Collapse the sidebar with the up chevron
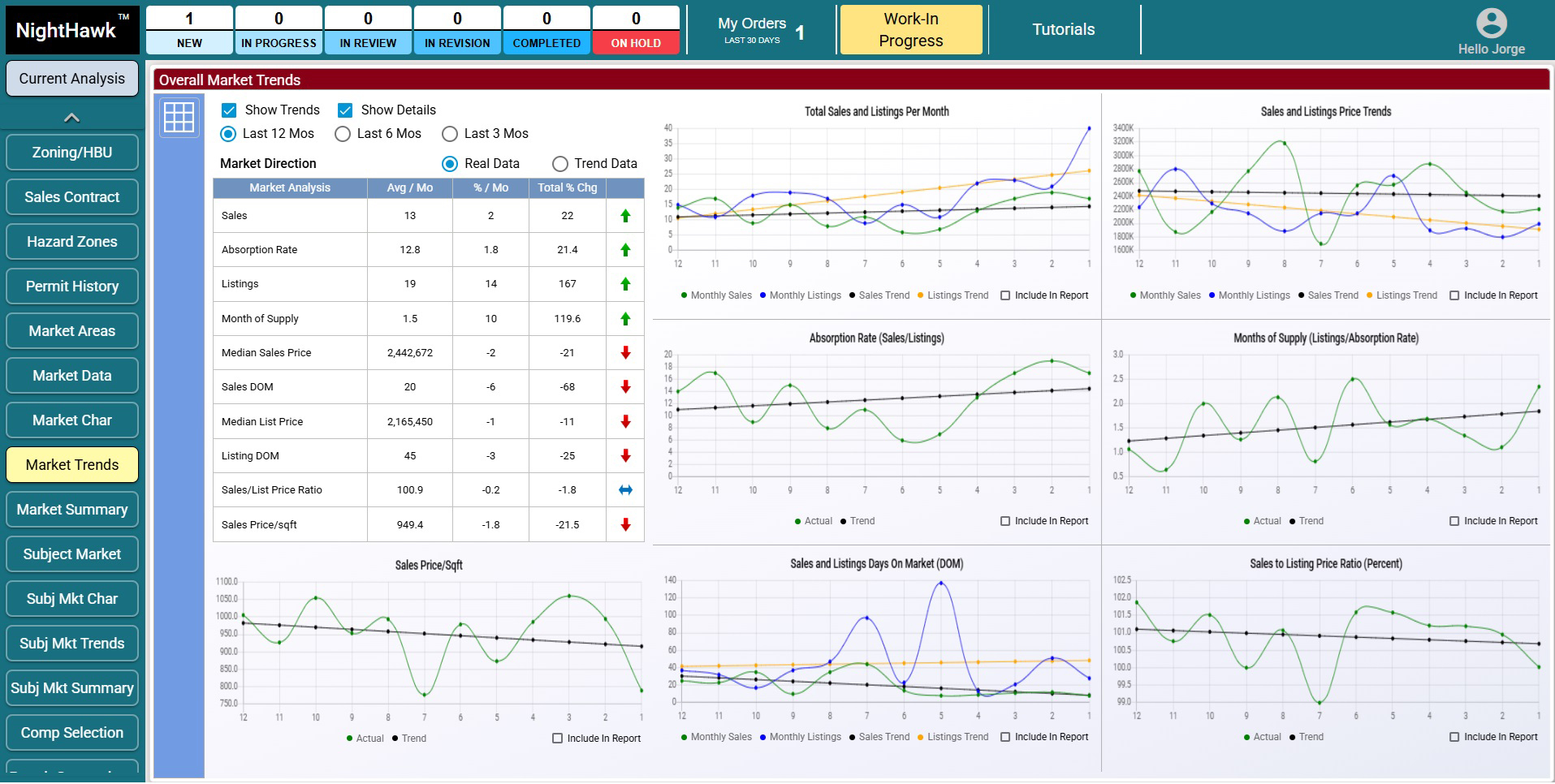Image resolution: width=1555 pixels, height=784 pixels. click(x=71, y=118)
